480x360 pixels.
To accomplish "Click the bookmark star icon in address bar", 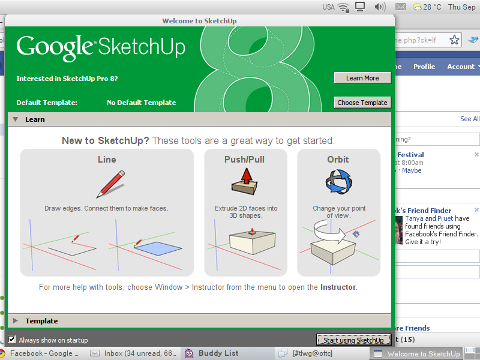I will pyautogui.click(x=454, y=40).
